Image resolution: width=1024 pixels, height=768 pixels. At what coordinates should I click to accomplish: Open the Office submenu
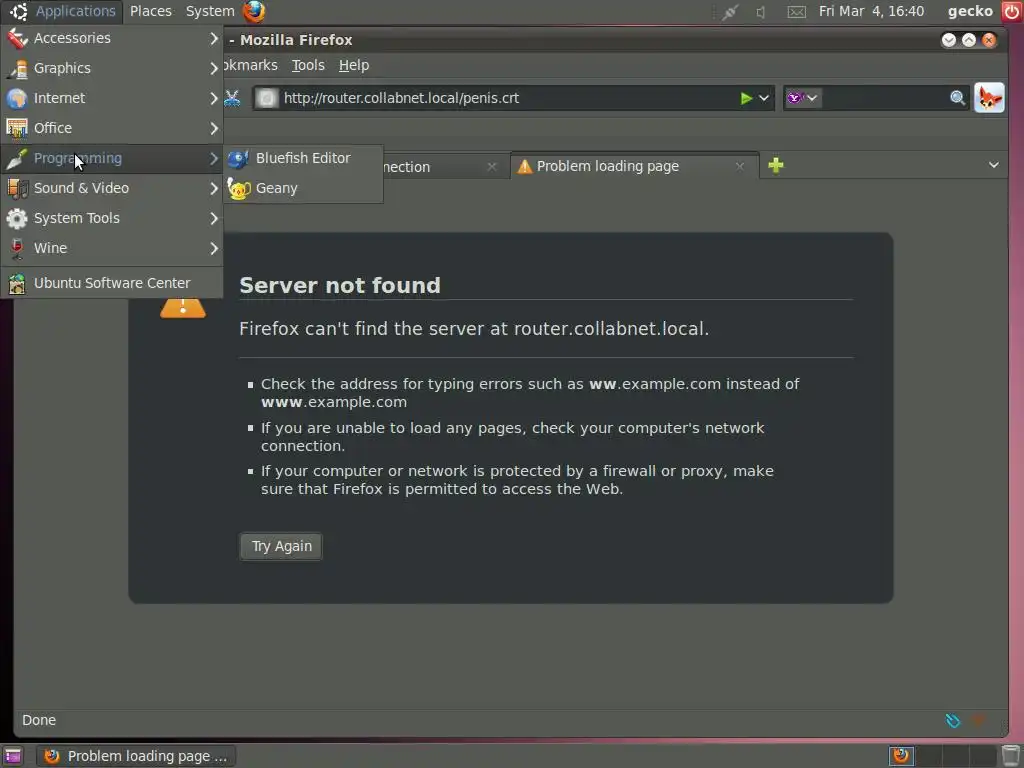pyautogui.click(x=112, y=128)
